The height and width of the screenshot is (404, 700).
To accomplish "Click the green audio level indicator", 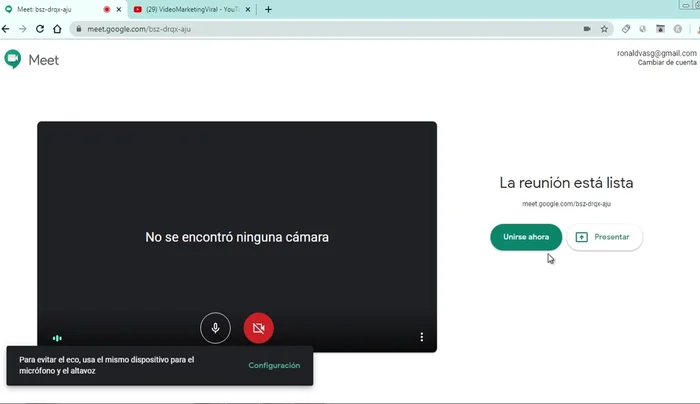I will [57, 338].
